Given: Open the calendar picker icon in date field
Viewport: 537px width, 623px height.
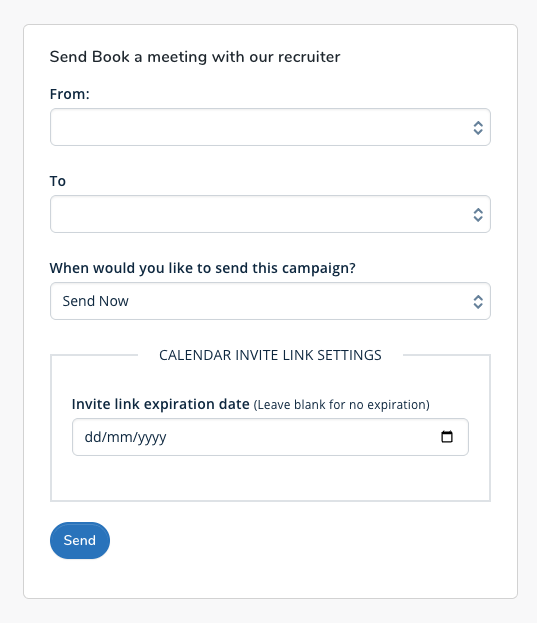Looking at the screenshot, I should pos(447,437).
